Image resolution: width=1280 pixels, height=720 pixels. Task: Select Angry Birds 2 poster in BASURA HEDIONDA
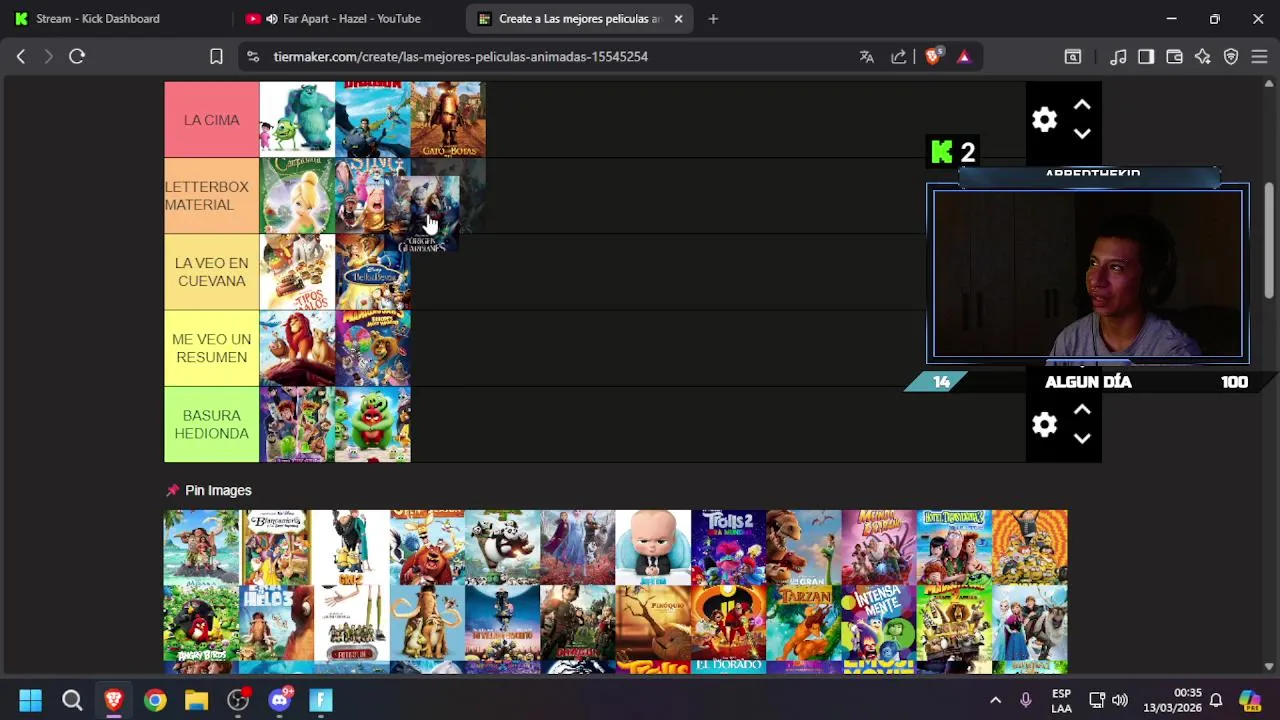point(373,425)
